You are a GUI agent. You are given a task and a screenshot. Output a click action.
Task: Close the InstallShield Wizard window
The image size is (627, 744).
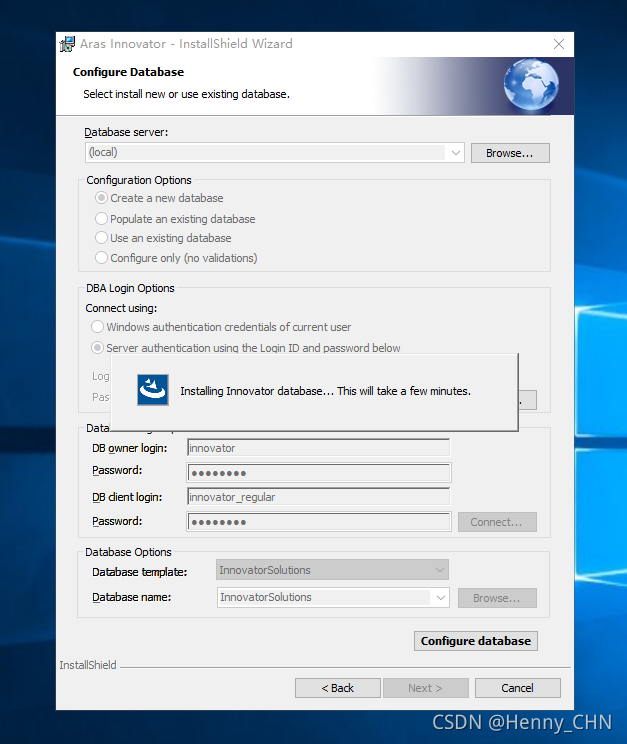point(559,44)
